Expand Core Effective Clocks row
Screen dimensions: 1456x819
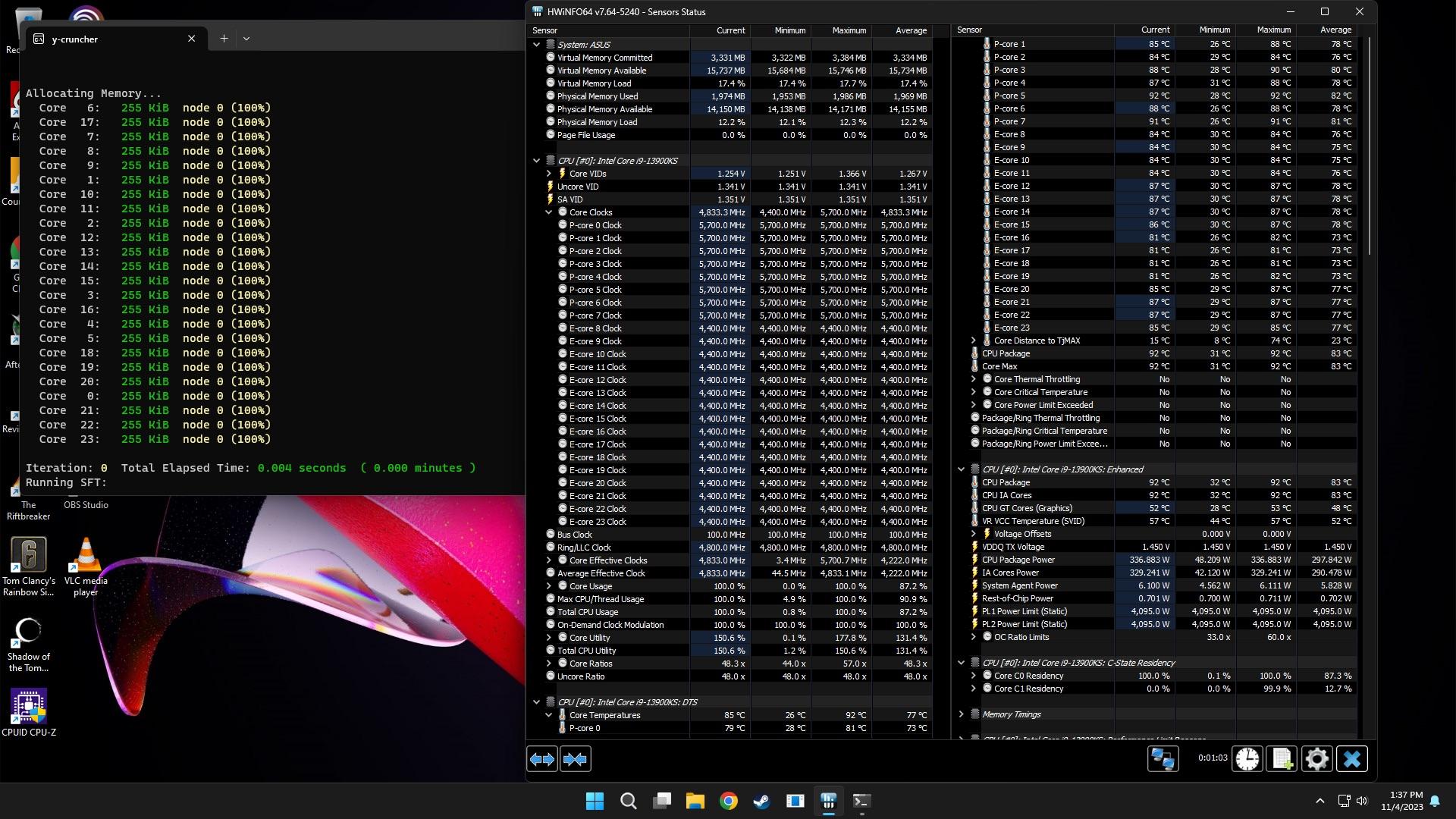(548, 560)
